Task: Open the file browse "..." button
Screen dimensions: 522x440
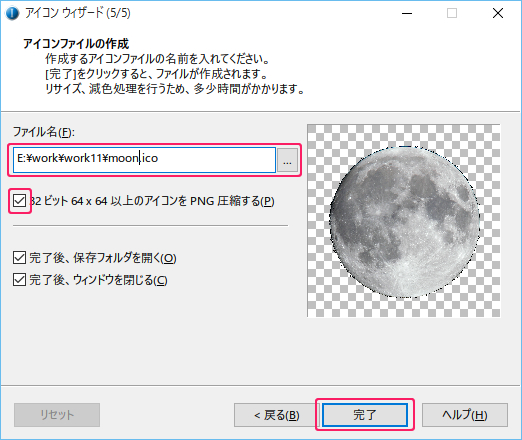Action: [x=287, y=160]
